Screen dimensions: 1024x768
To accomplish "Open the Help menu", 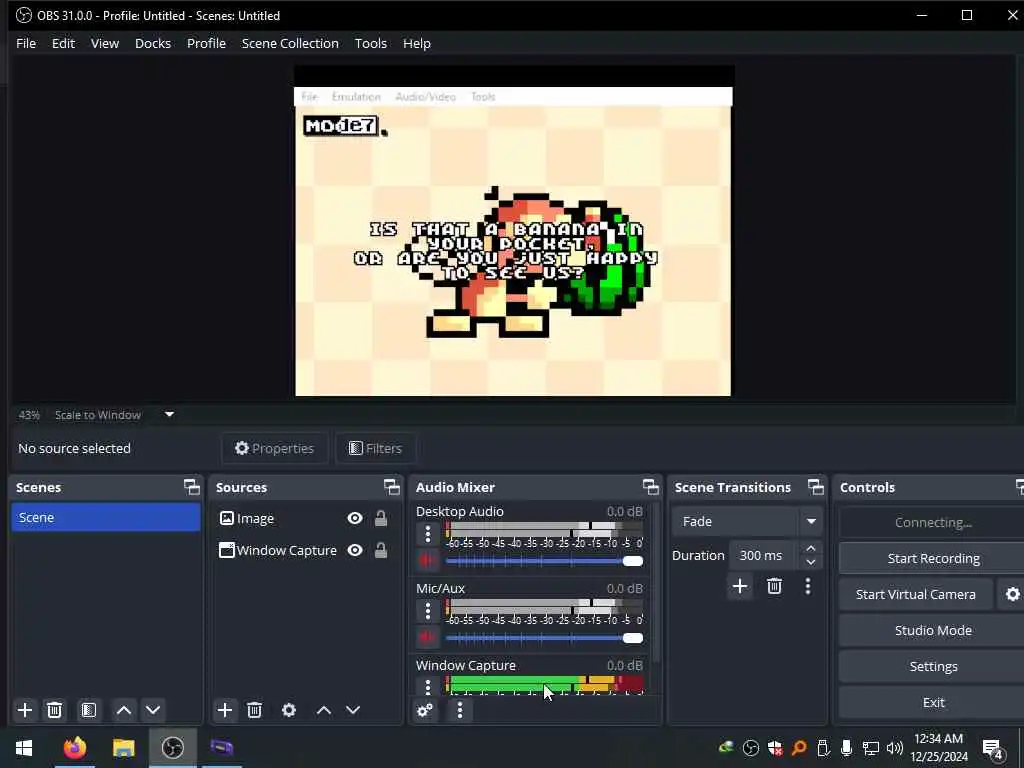I will coord(417,43).
